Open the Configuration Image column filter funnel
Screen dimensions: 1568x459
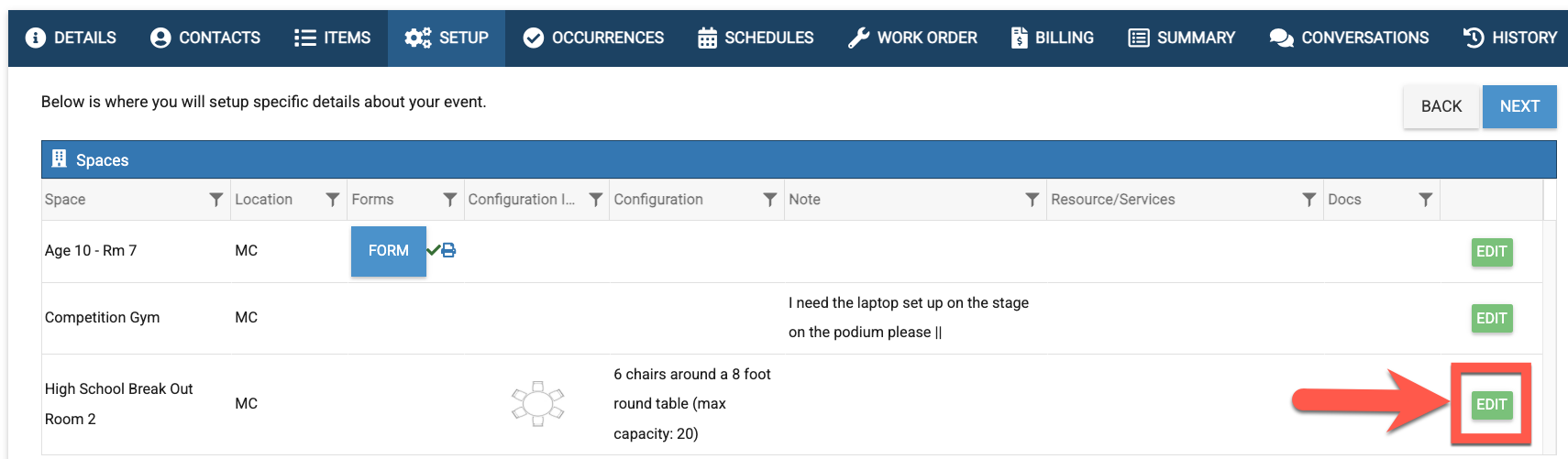click(596, 200)
